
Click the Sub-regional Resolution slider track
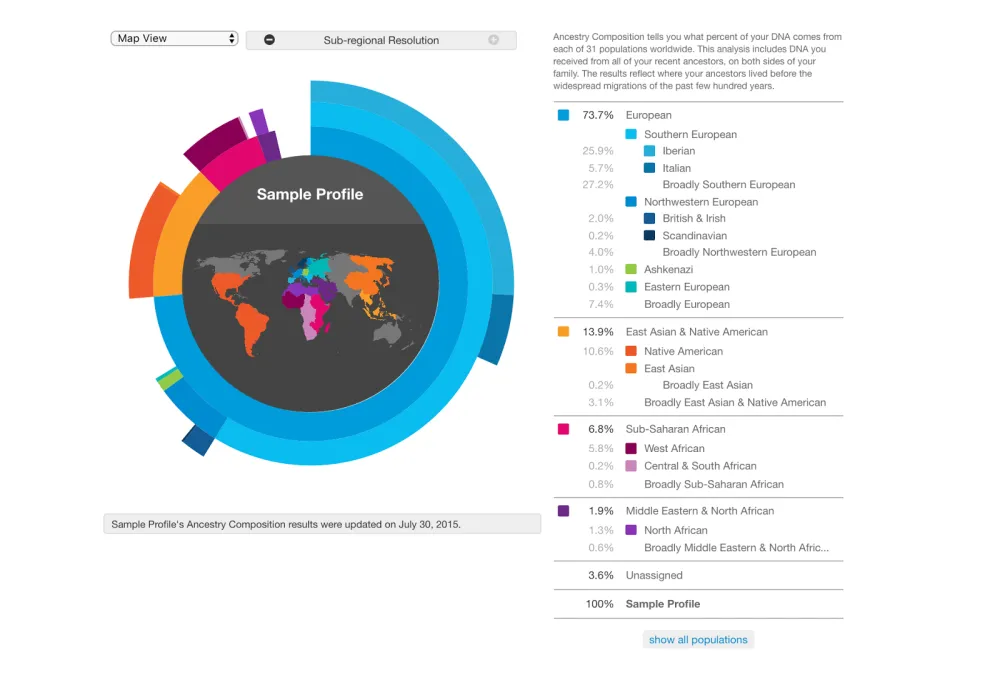[x=380, y=40]
